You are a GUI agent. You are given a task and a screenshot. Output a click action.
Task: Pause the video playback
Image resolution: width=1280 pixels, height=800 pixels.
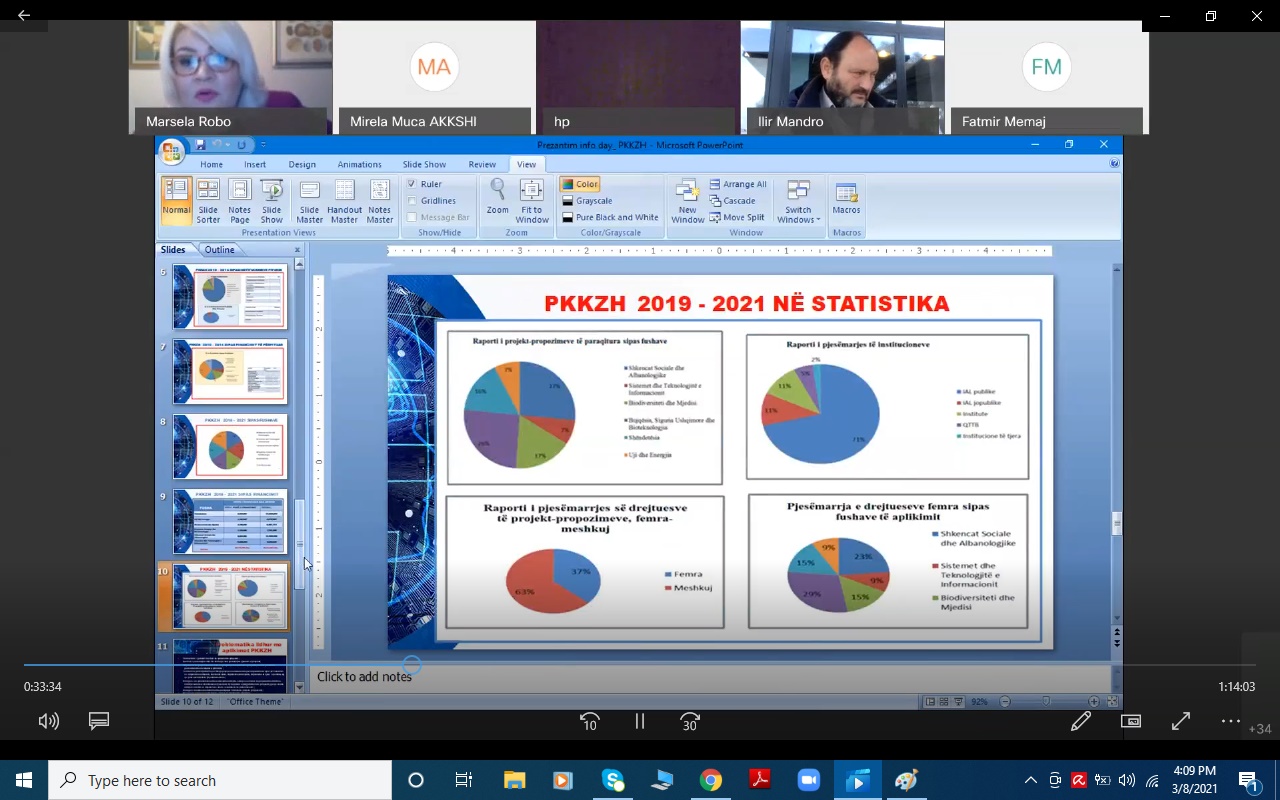click(x=640, y=721)
